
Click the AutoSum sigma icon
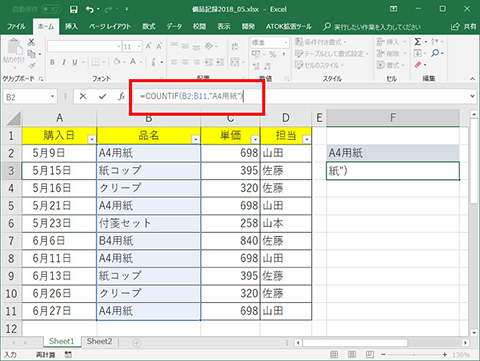[417, 42]
